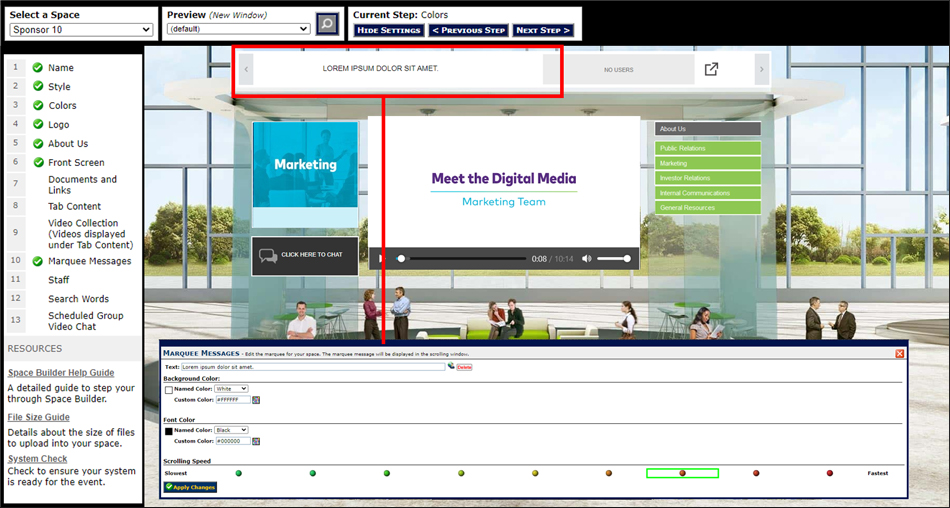Click the background custom color picker icon

tap(256, 399)
